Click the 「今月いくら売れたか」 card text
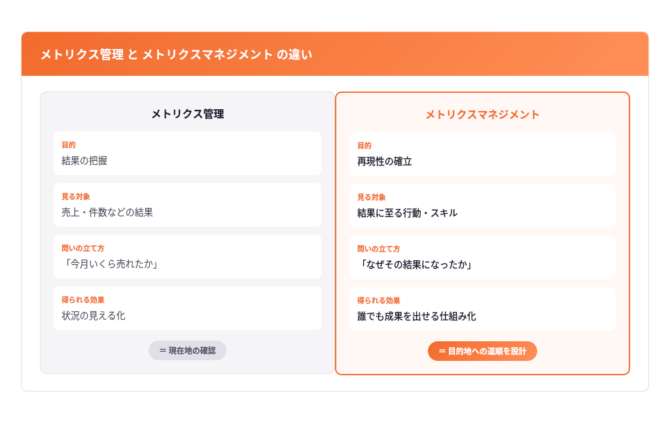Viewport: 670px width, 423px height. point(111,264)
